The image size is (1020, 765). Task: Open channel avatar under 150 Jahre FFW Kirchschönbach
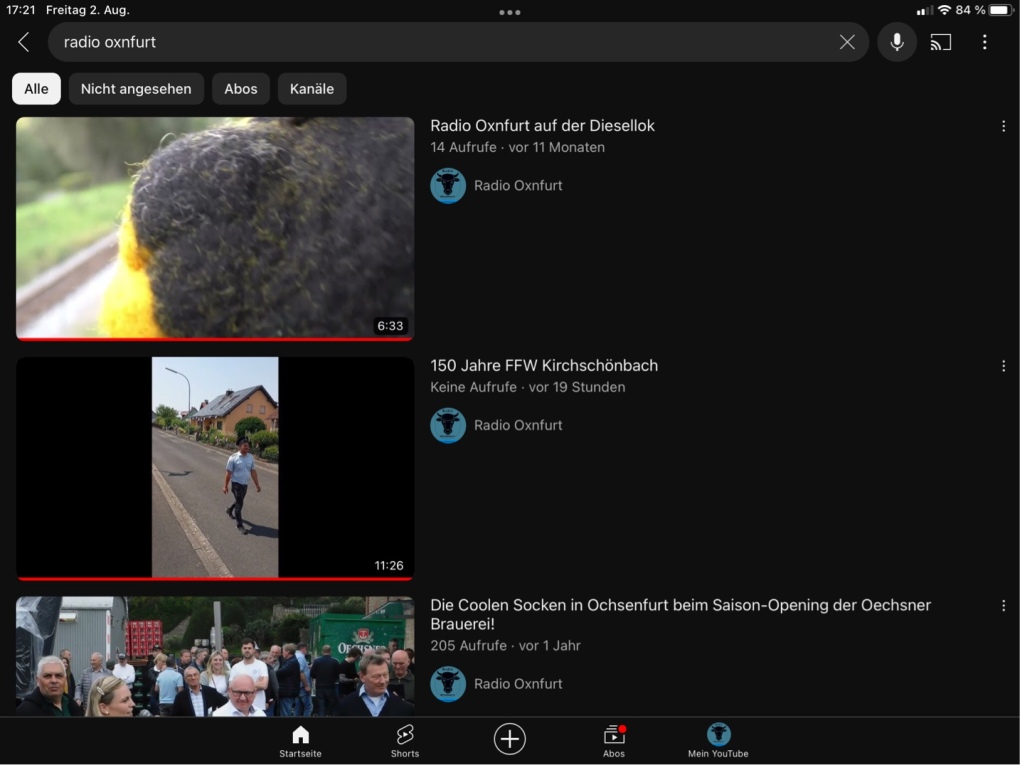[448, 425]
